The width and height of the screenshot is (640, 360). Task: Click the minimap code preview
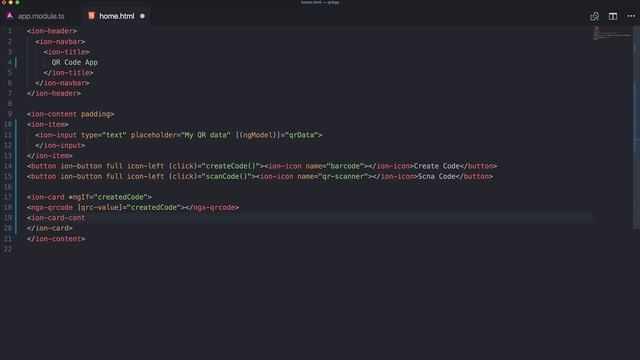coord(612,33)
